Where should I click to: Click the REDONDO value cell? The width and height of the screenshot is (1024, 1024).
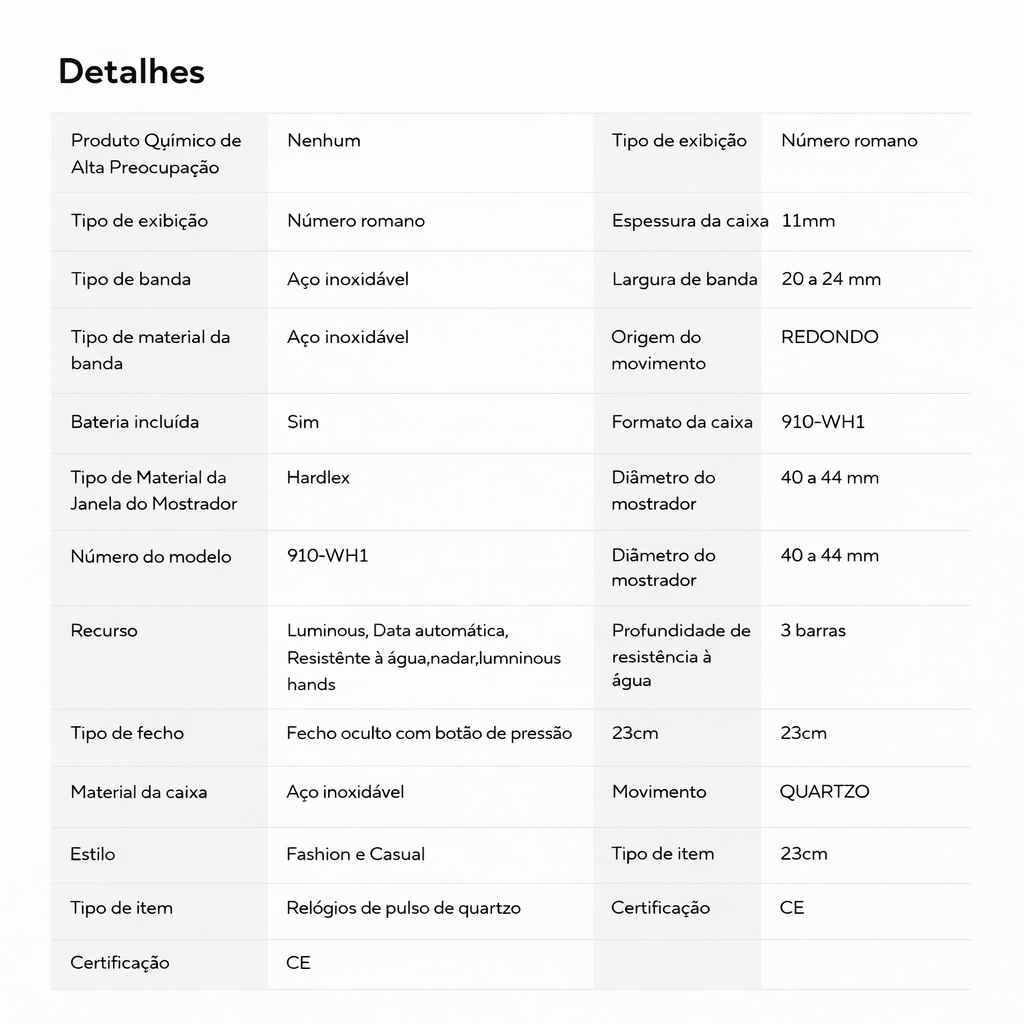pos(830,337)
